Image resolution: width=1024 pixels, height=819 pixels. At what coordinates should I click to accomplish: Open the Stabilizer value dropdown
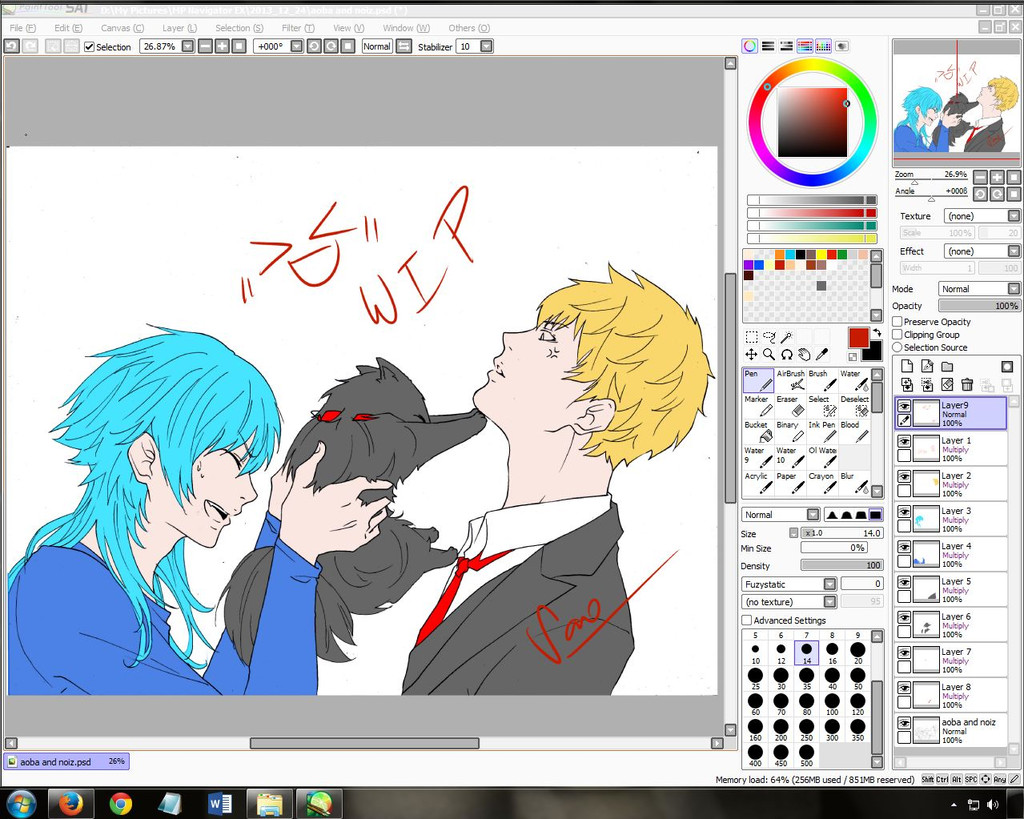[487, 46]
